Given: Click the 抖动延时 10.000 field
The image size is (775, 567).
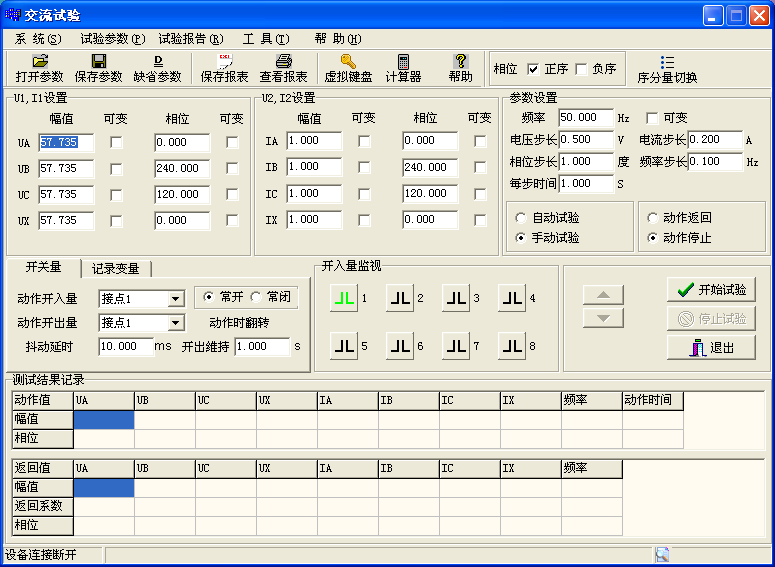Looking at the screenshot, I should tap(126, 347).
